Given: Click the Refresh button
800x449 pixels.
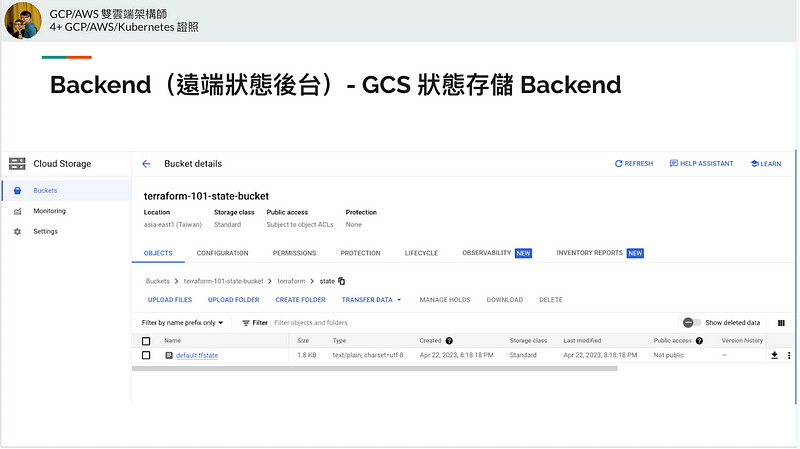Looking at the screenshot, I should [x=634, y=164].
